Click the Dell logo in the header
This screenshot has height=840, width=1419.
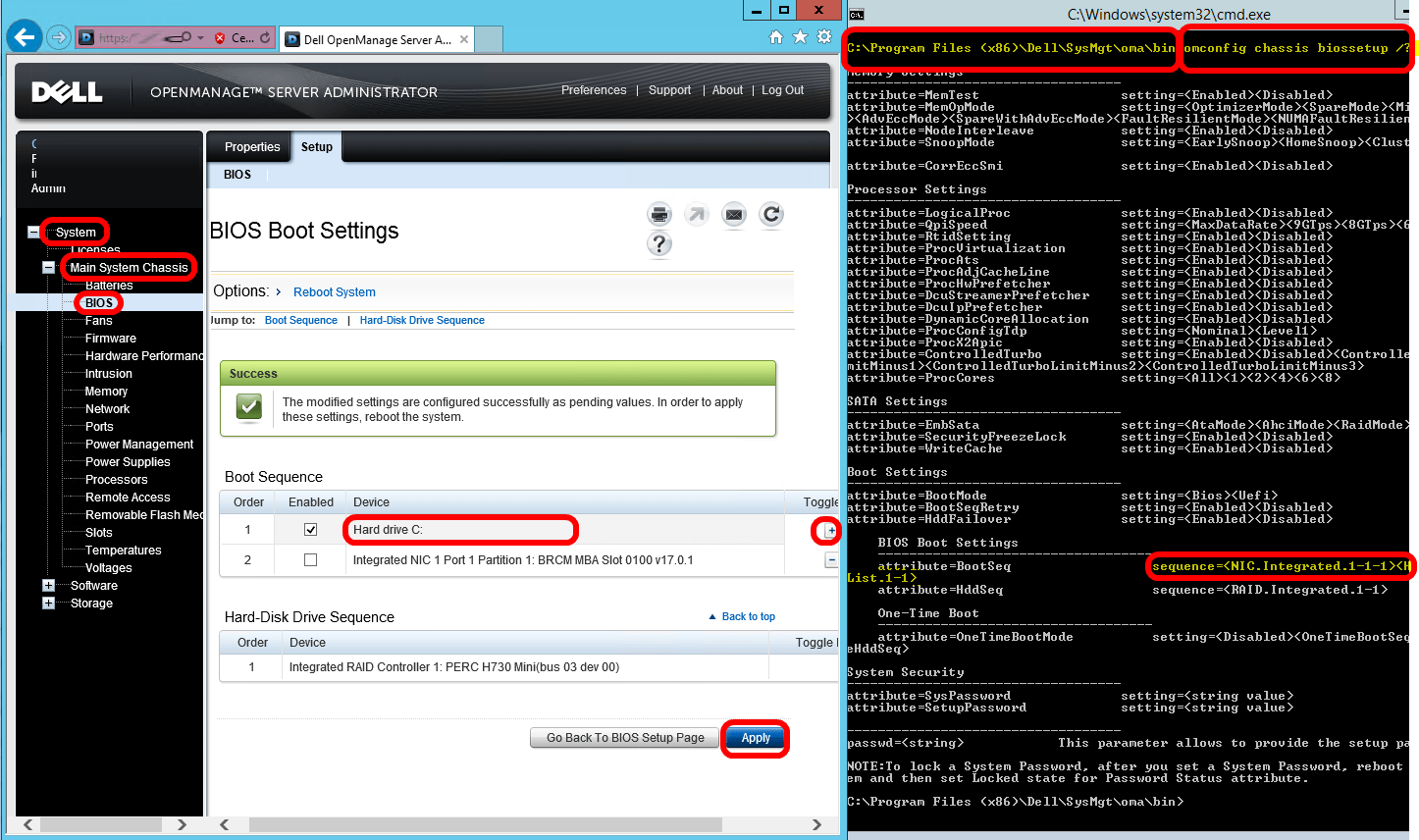click(x=65, y=92)
